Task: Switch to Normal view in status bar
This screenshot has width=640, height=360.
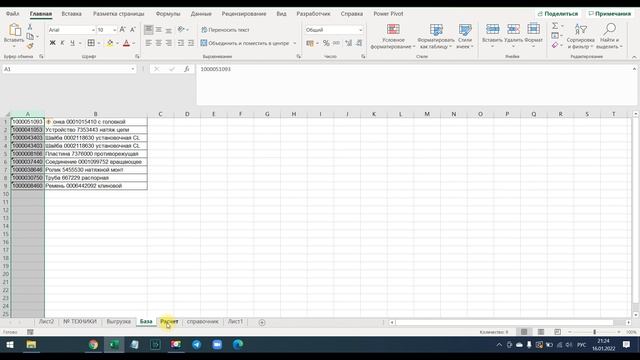Action: pos(524,332)
